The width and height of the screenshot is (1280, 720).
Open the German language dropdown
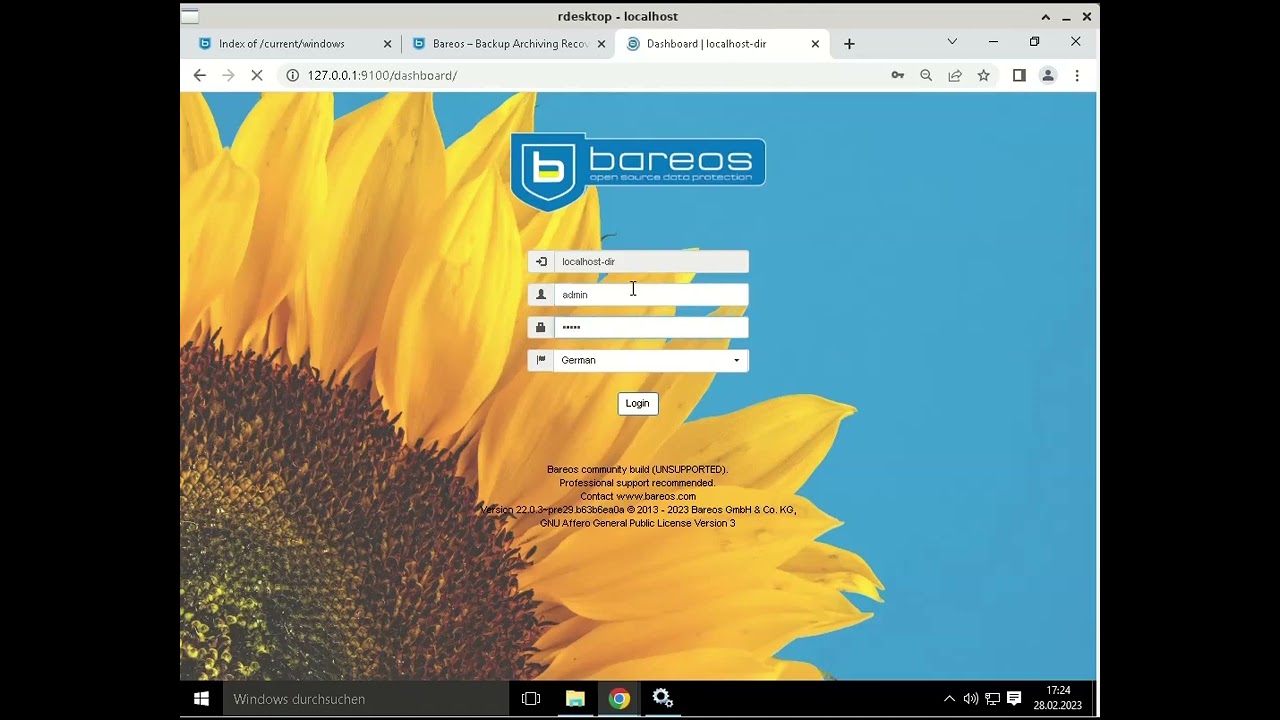tap(651, 360)
